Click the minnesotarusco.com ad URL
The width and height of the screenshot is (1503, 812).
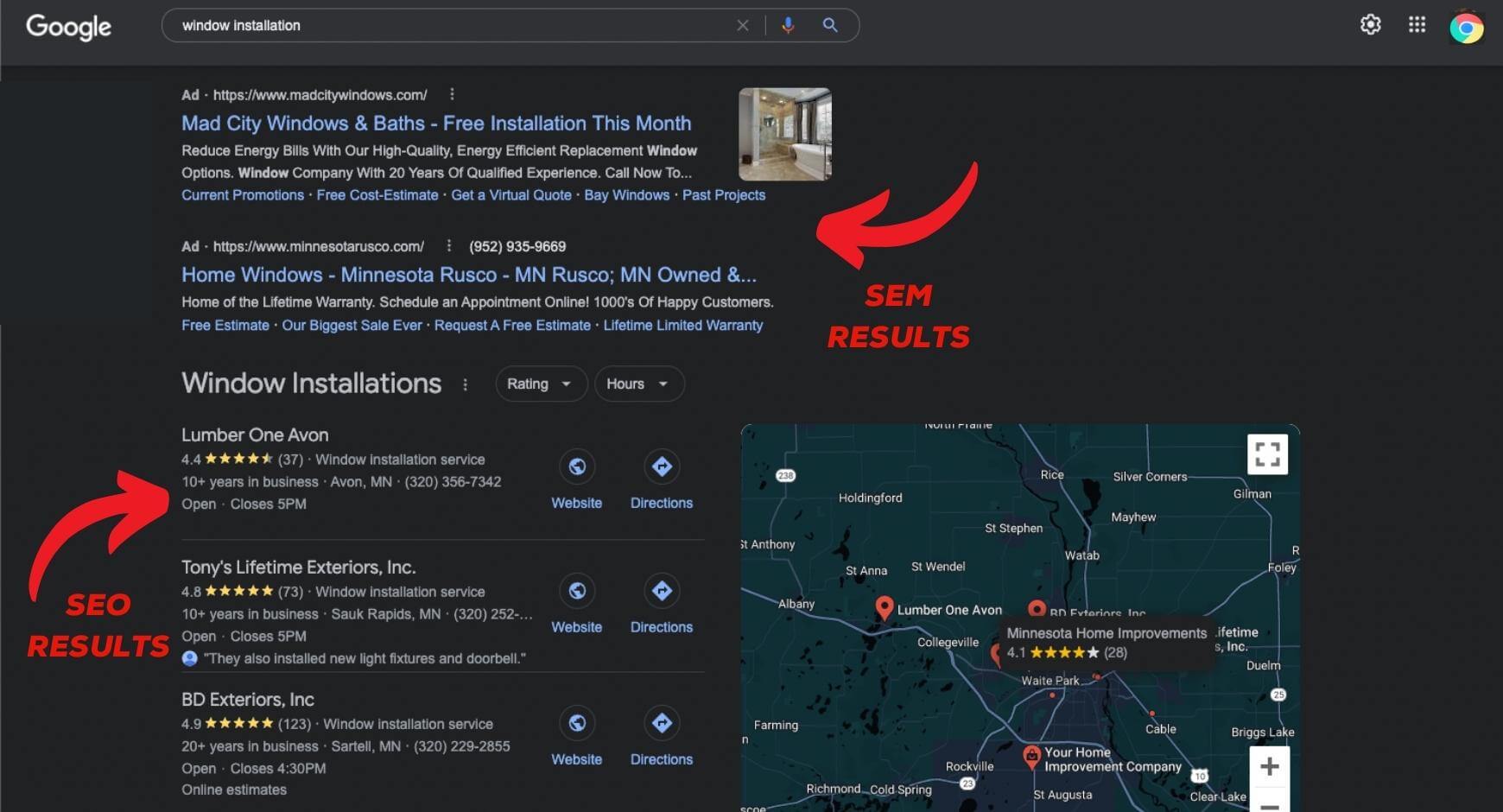[319, 246]
